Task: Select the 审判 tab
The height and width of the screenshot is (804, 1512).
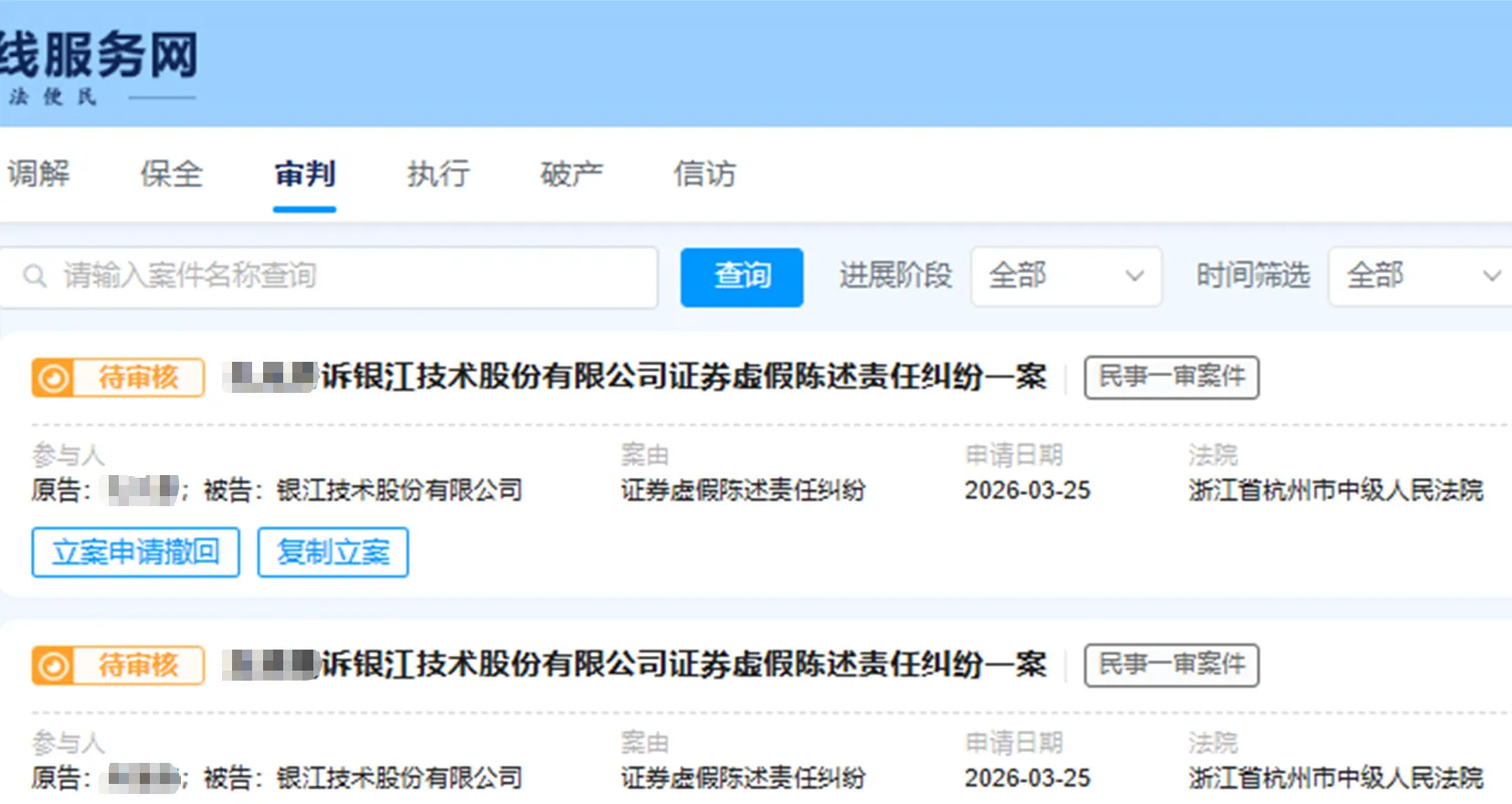Action: (305, 174)
